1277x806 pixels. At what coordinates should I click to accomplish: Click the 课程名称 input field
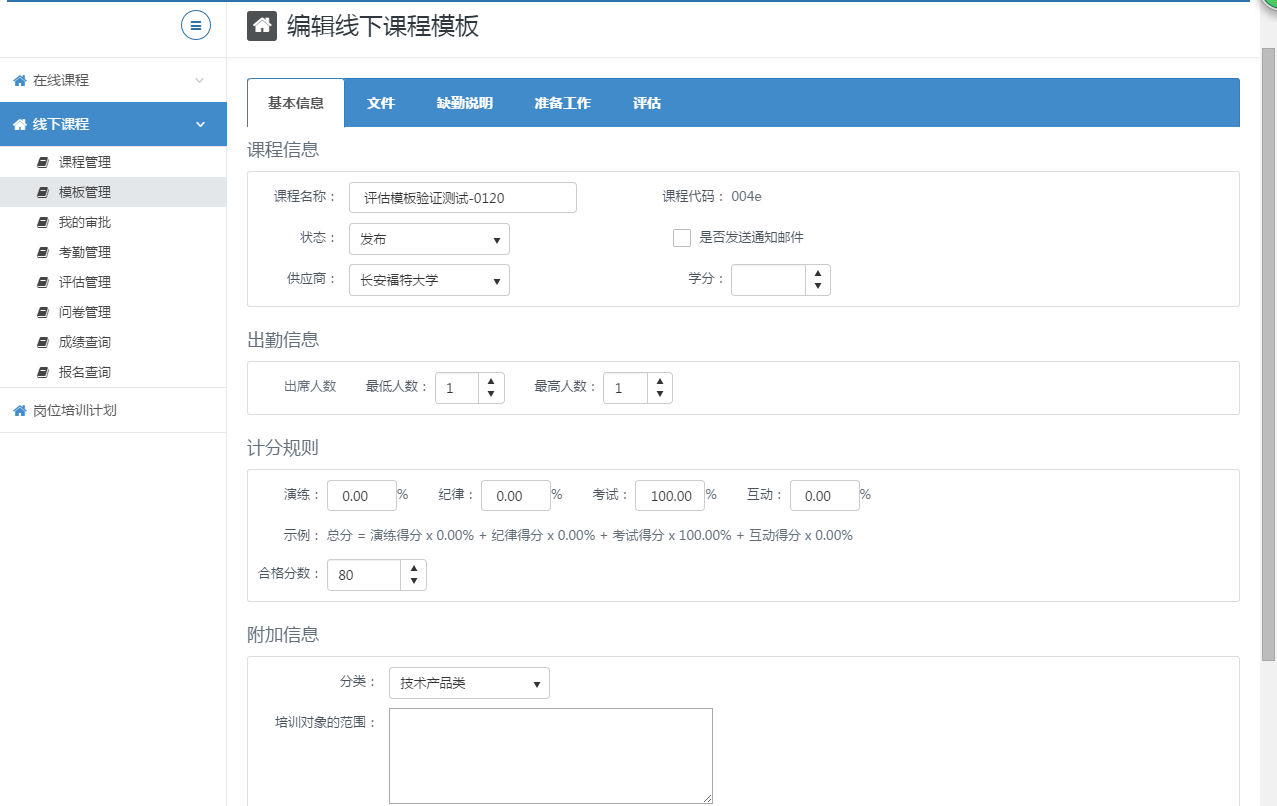[x=463, y=198]
